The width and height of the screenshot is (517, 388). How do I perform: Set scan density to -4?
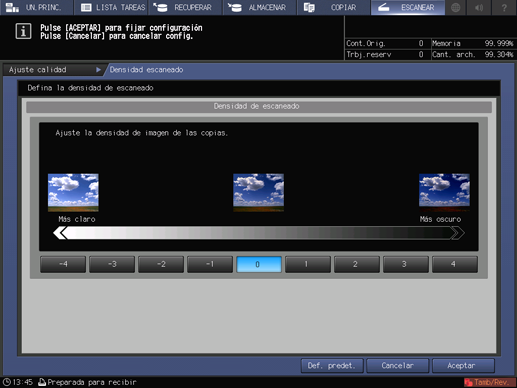[63, 264]
